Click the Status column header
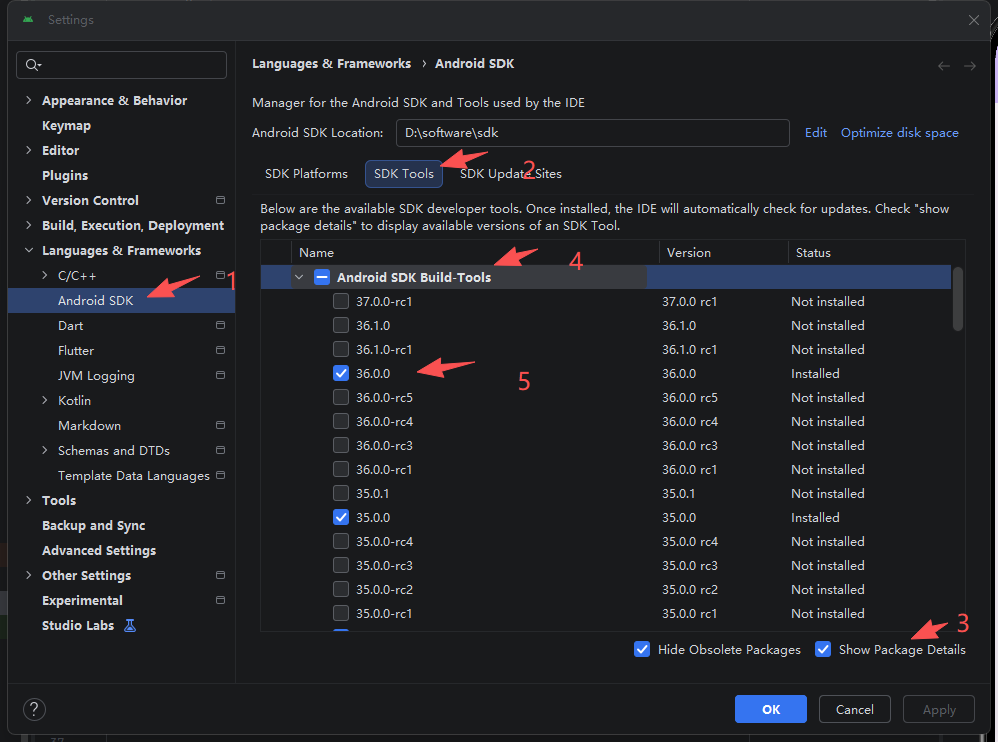Viewport: 998px width, 742px height. click(876, 253)
